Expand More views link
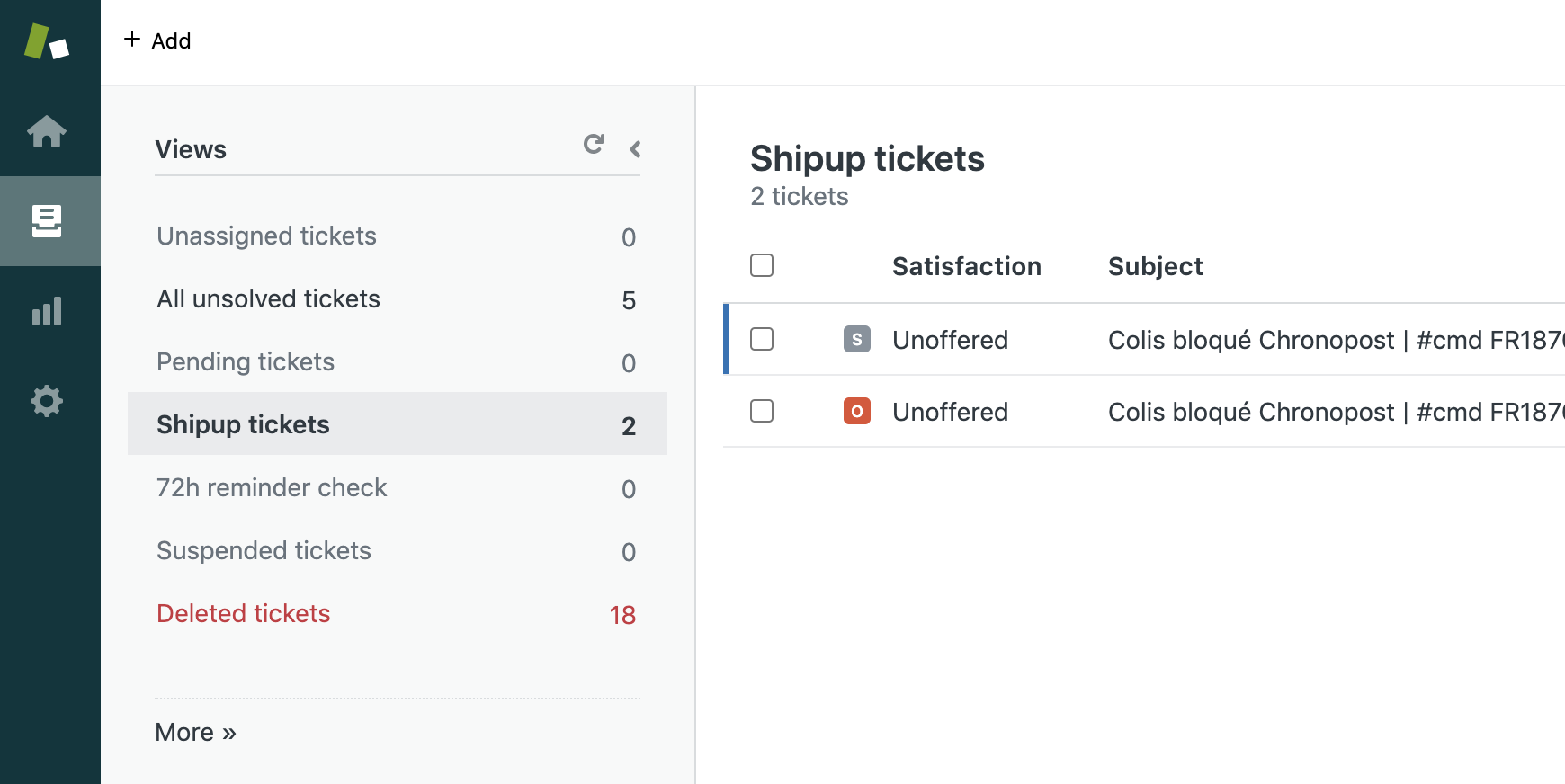 [195, 732]
